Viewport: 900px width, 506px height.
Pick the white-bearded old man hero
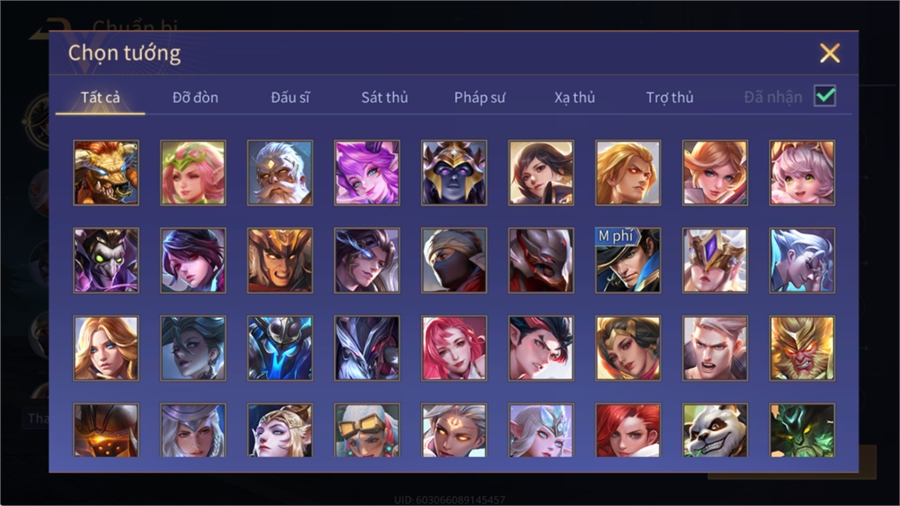(x=280, y=173)
